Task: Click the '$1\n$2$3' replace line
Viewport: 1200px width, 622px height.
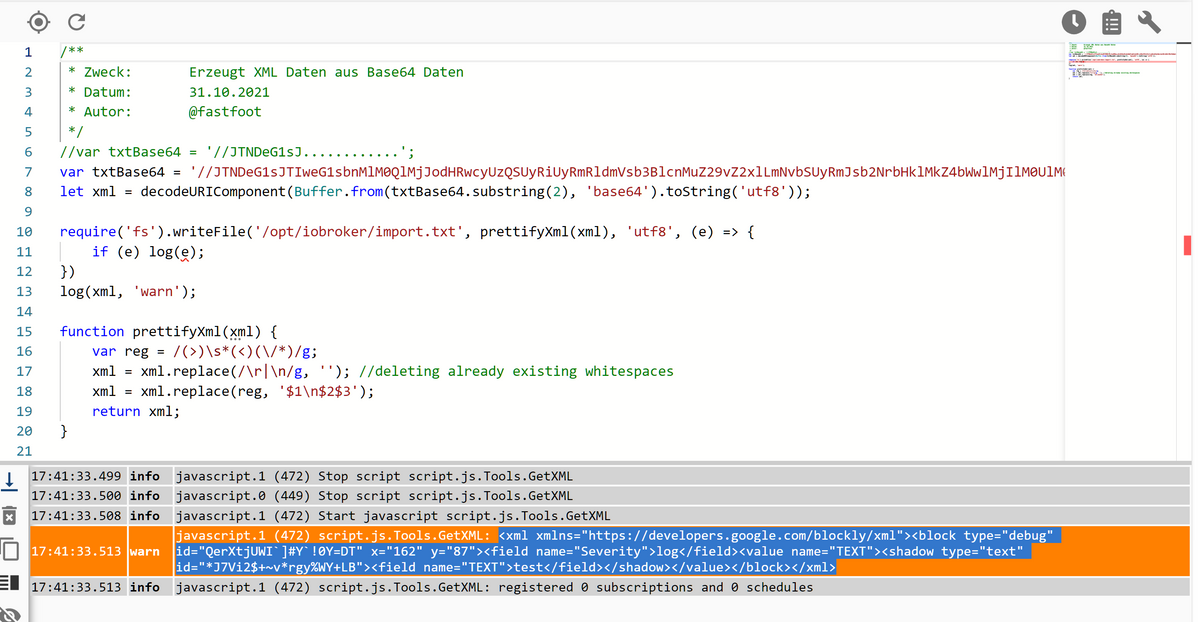Action: click(x=233, y=391)
